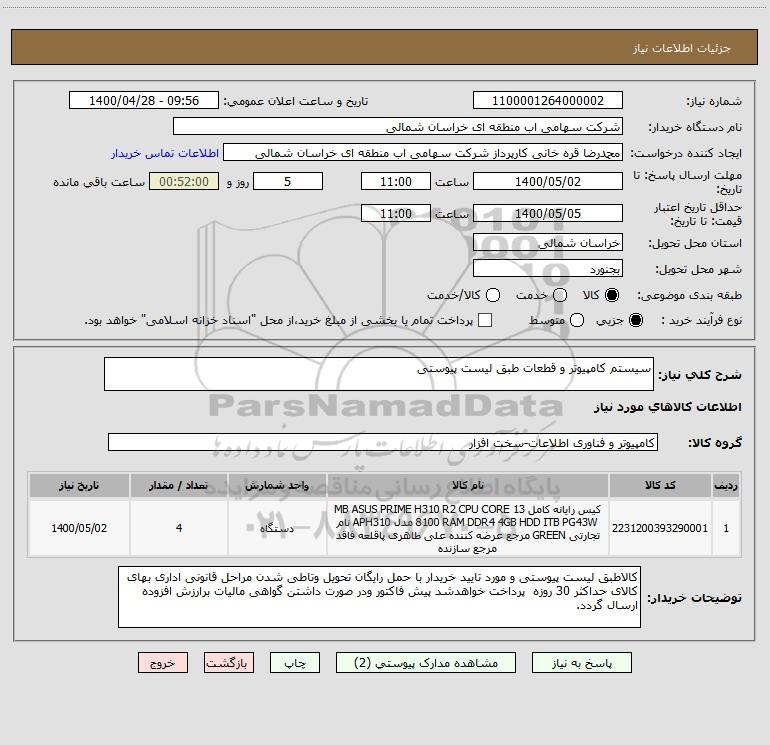This screenshot has height=745, width=770.
Task: Select the خدمت radio button
Action: click(x=560, y=295)
